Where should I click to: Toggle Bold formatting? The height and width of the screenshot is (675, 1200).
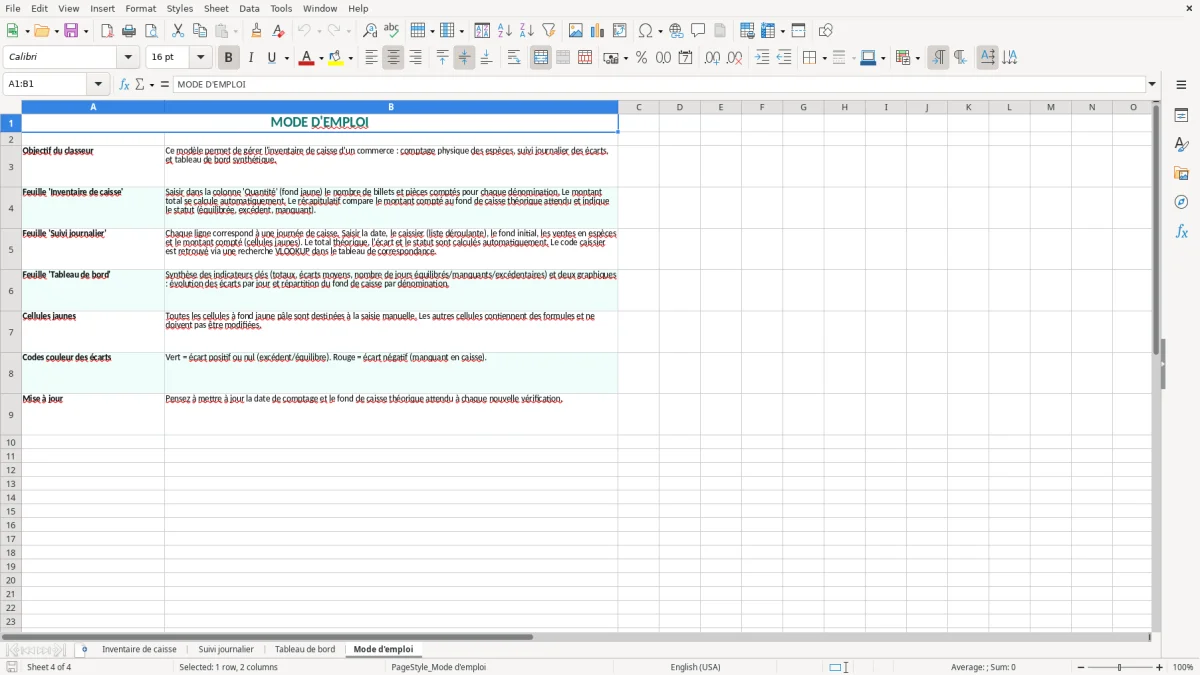click(228, 58)
